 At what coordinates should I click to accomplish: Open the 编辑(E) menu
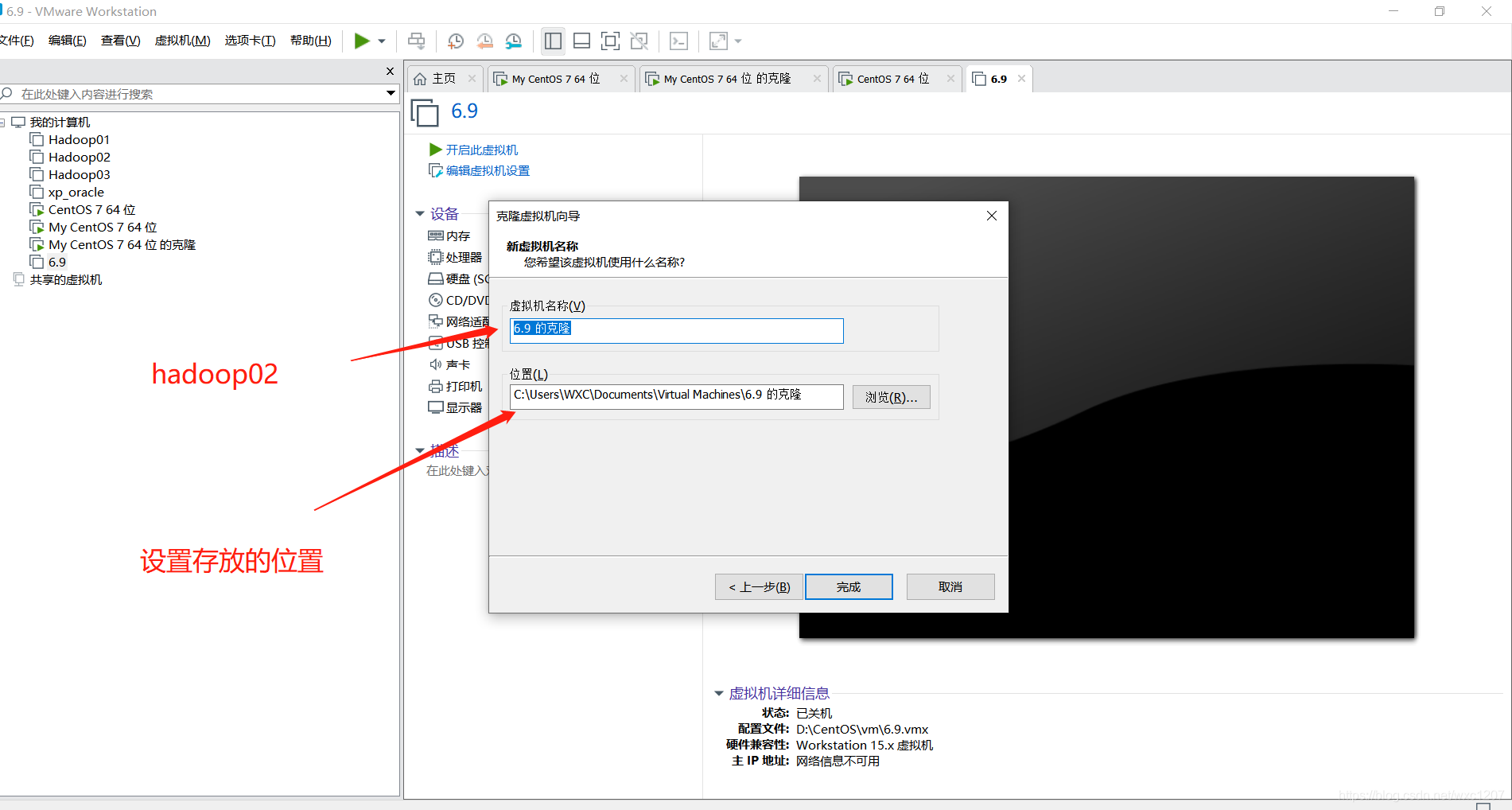pos(67,41)
